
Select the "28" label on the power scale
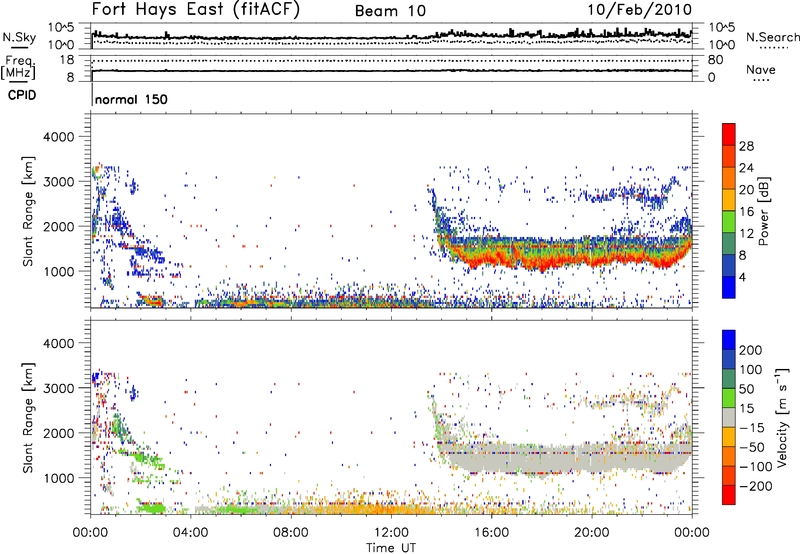pyautogui.click(x=746, y=146)
